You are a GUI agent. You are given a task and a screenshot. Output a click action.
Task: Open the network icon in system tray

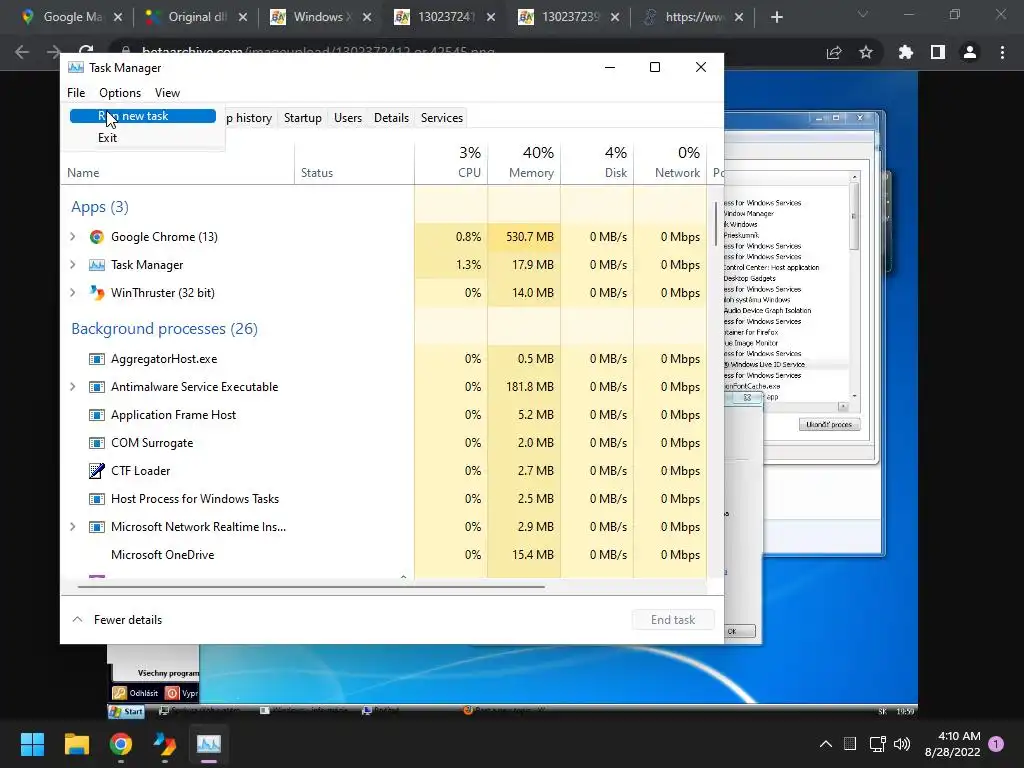tap(877, 744)
